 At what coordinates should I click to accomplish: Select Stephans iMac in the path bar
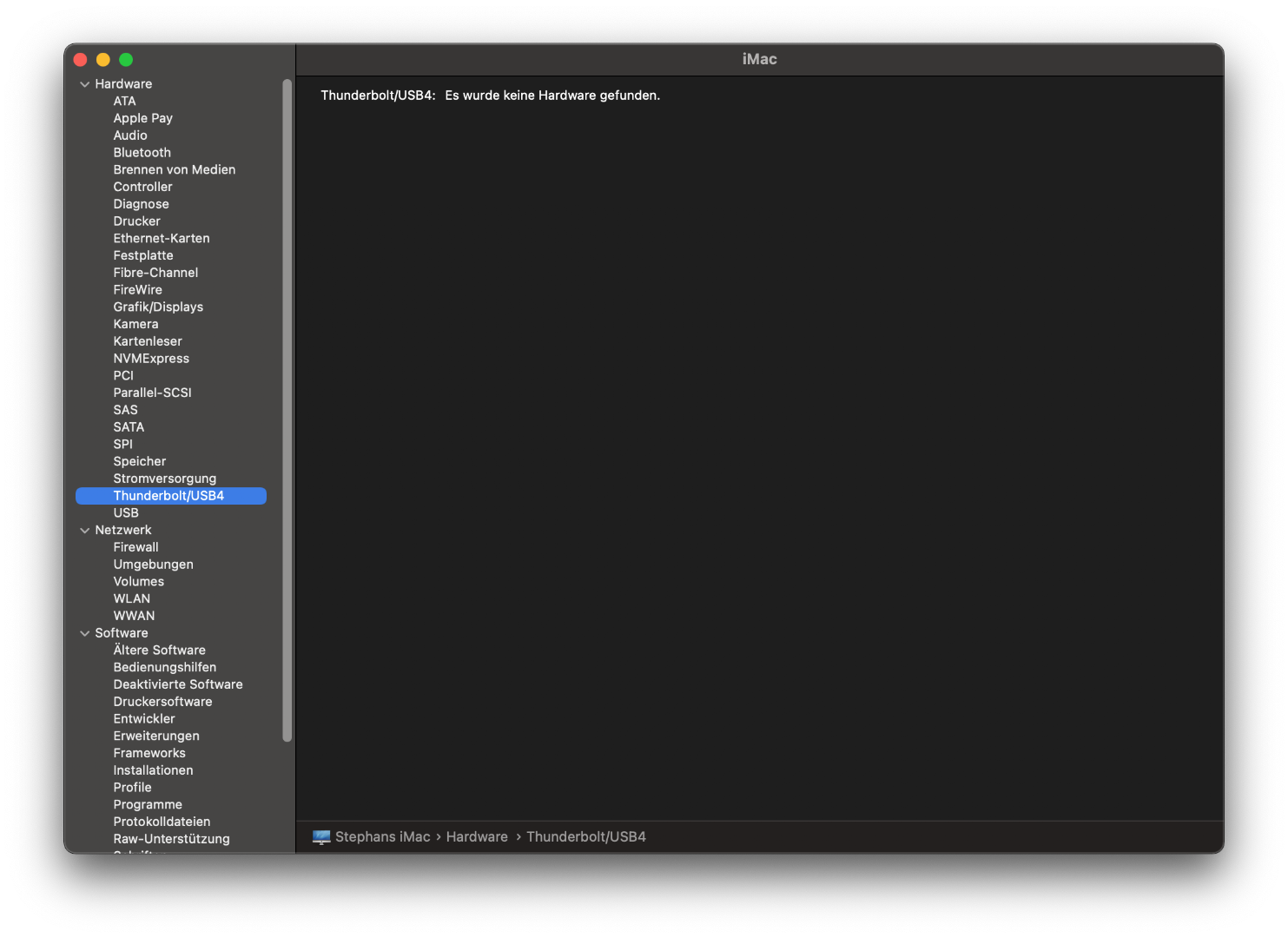click(x=383, y=837)
